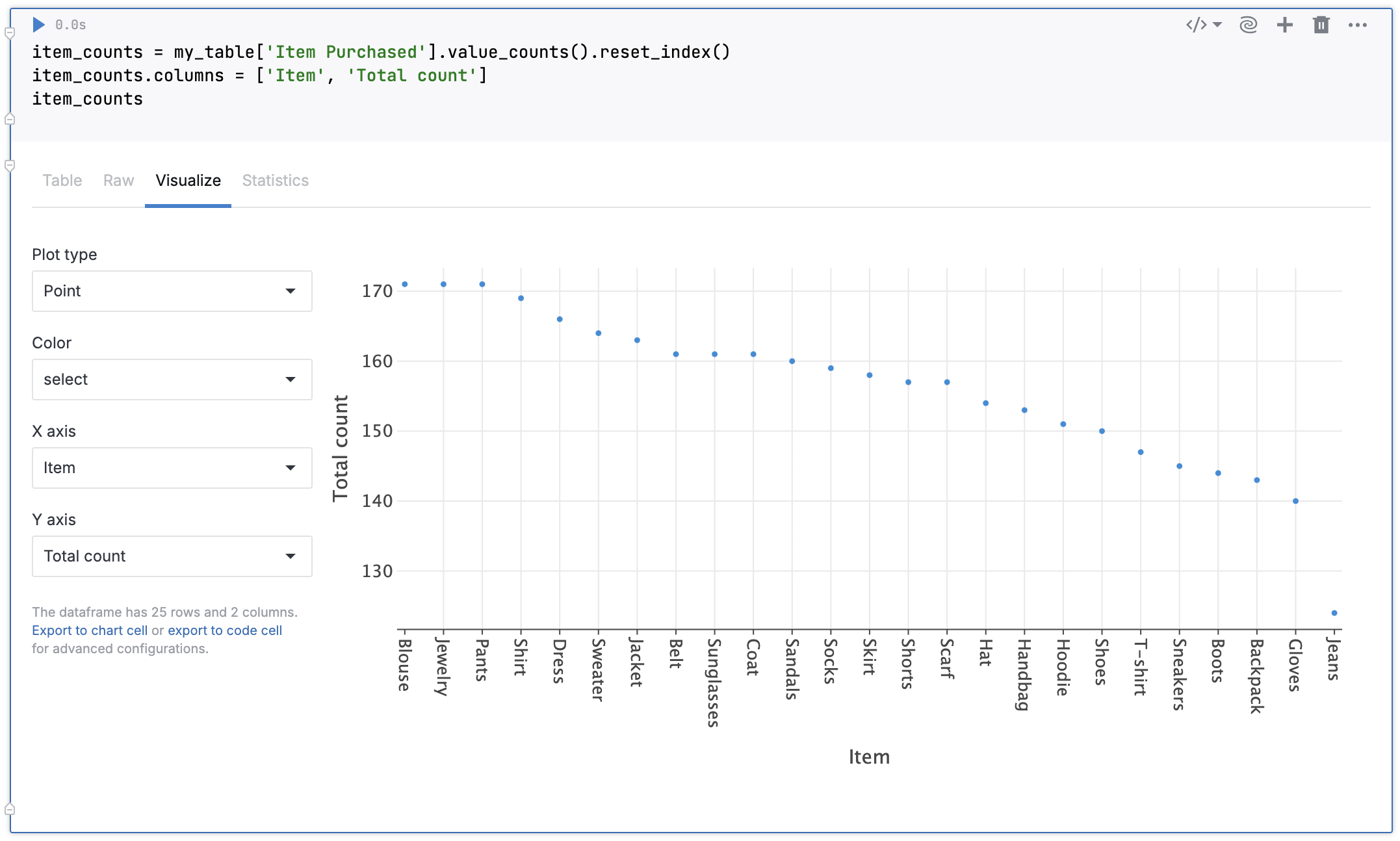Open the Y axis dropdown showing Total count
Image resolution: width=1400 pixels, height=841 pixels.
pos(172,556)
